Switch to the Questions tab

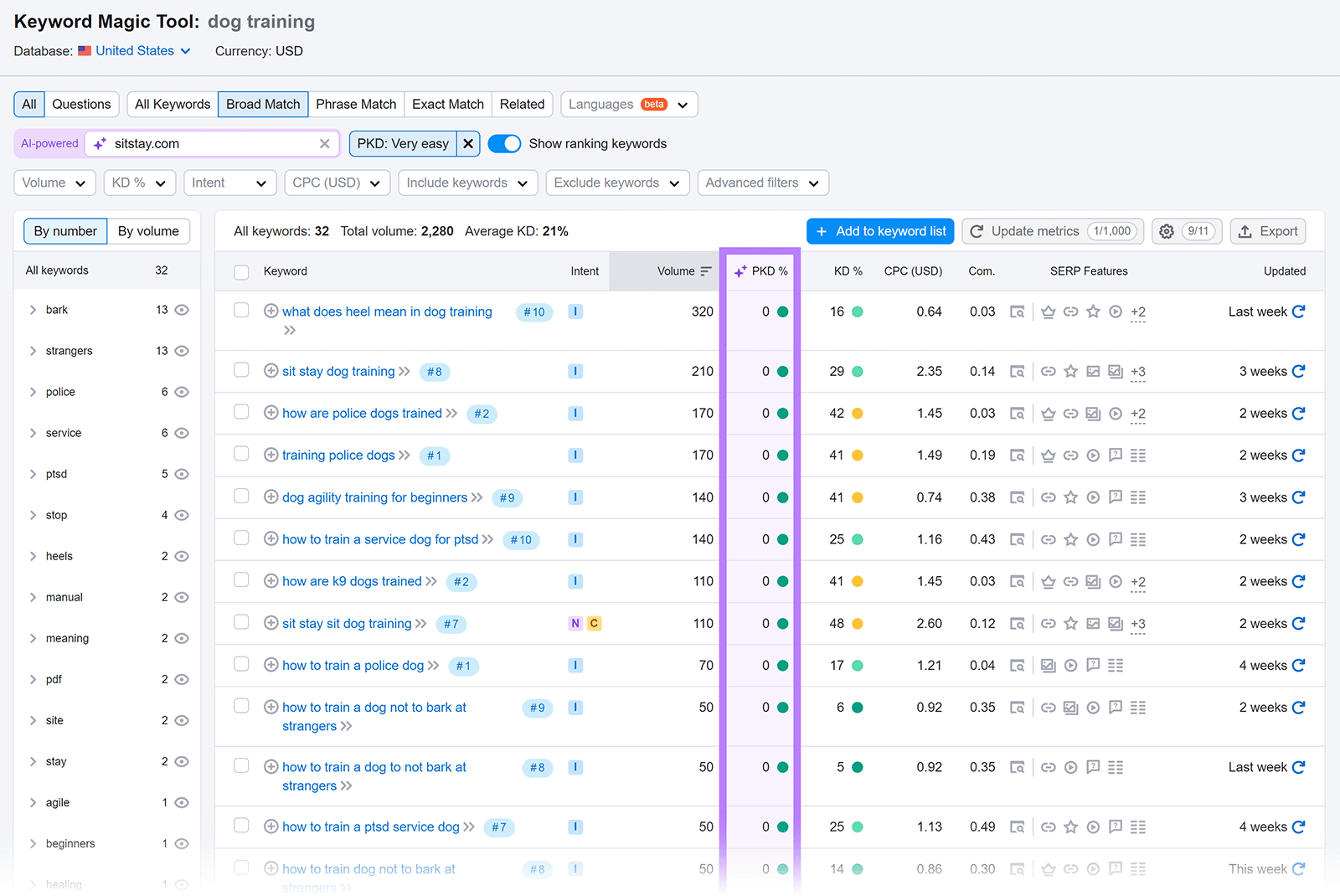point(81,104)
